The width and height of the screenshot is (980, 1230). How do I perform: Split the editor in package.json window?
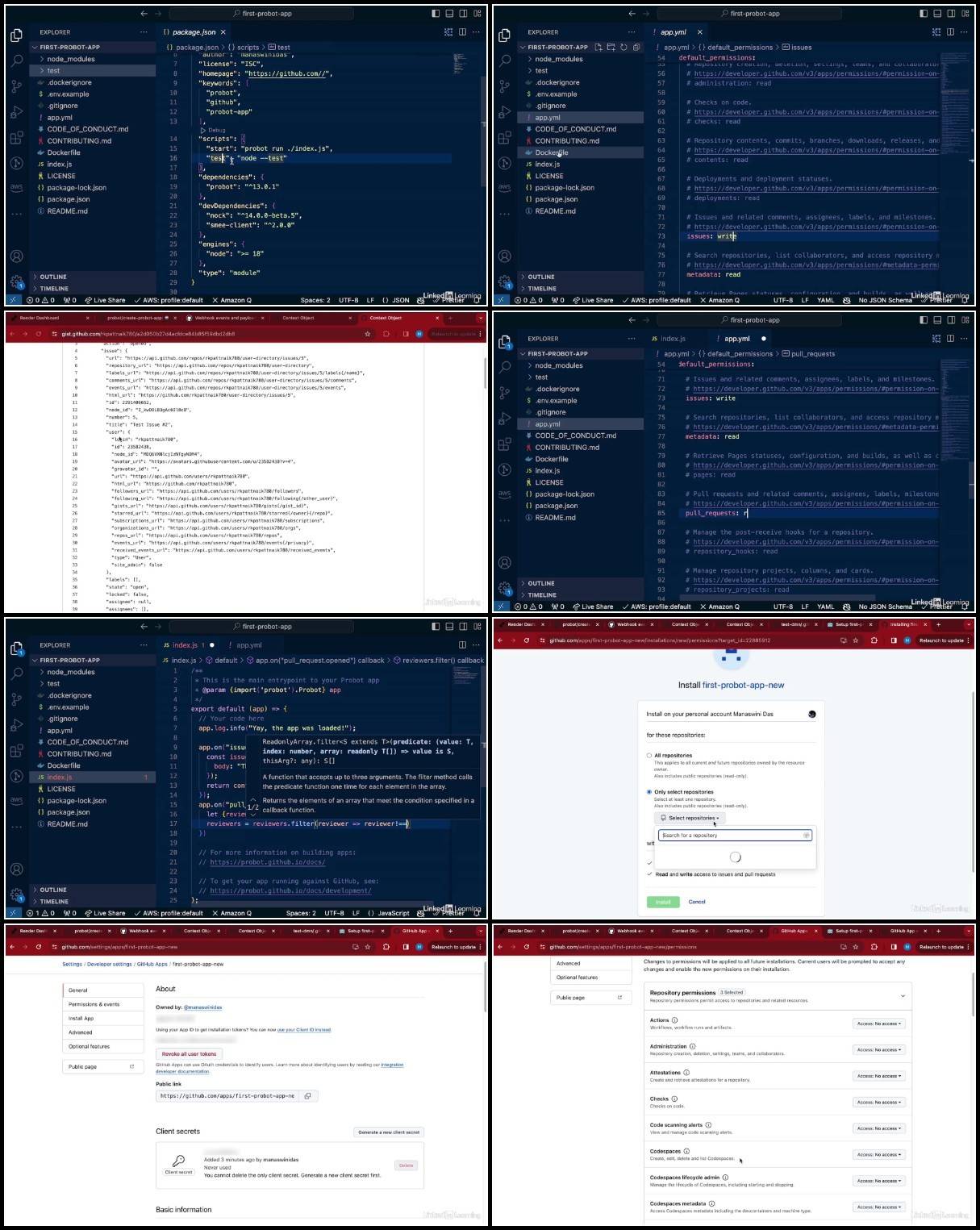pyautogui.click(x=463, y=32)
